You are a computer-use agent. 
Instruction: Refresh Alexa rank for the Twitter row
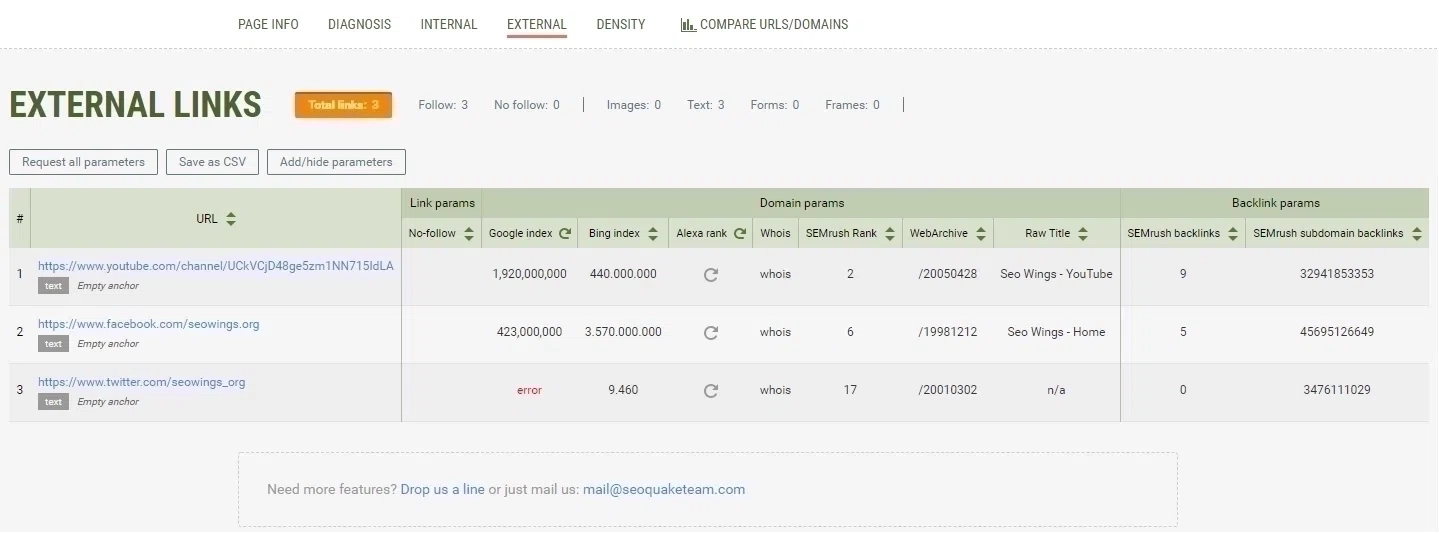(x=710, y=391)
